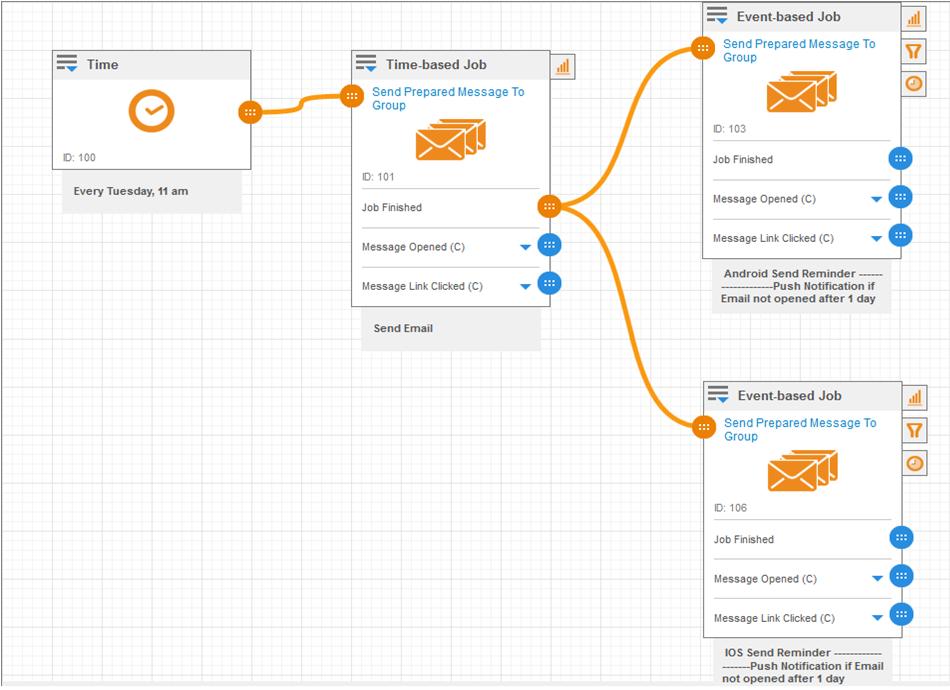Image resolution: width=950 pixels, height=690 pixels.
Task: Open Send Prepared Message To Group link in node 103
Action: tap(799, 50)
